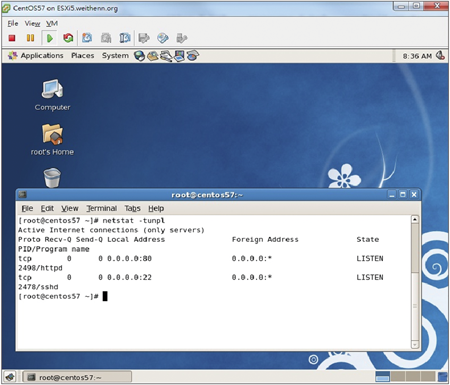Click the green Power On play icon
The height and width of the screenshot is (385, 450).
[x=50, y=38]
